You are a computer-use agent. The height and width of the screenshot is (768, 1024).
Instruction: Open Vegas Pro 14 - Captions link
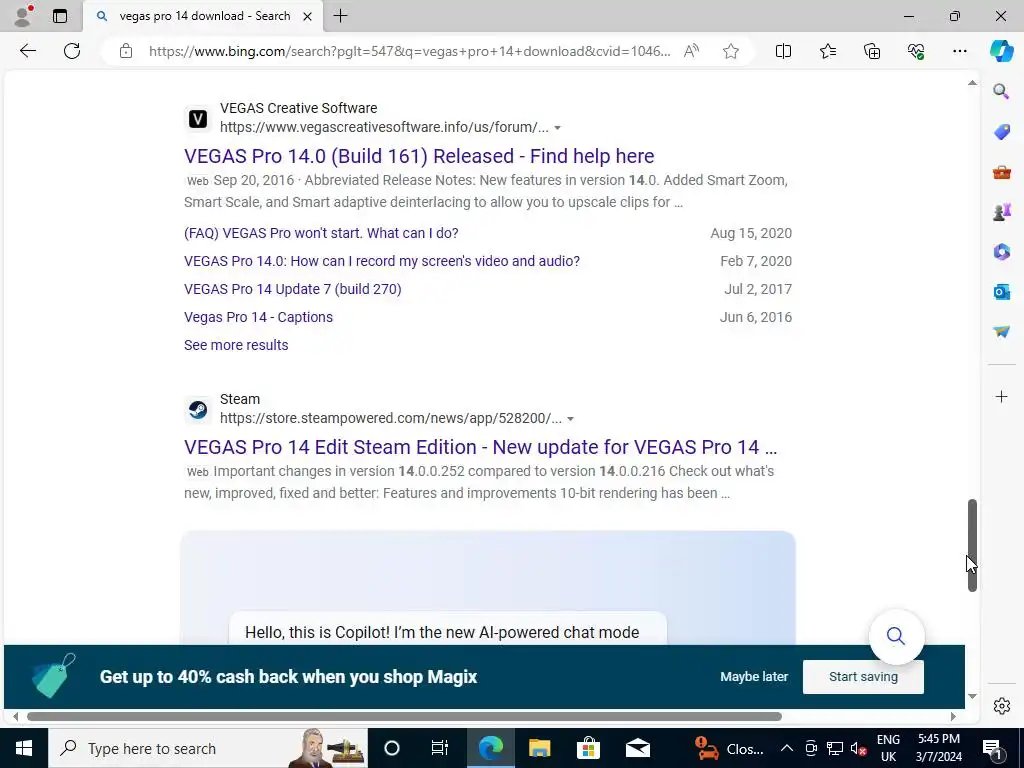coord(258,317)
